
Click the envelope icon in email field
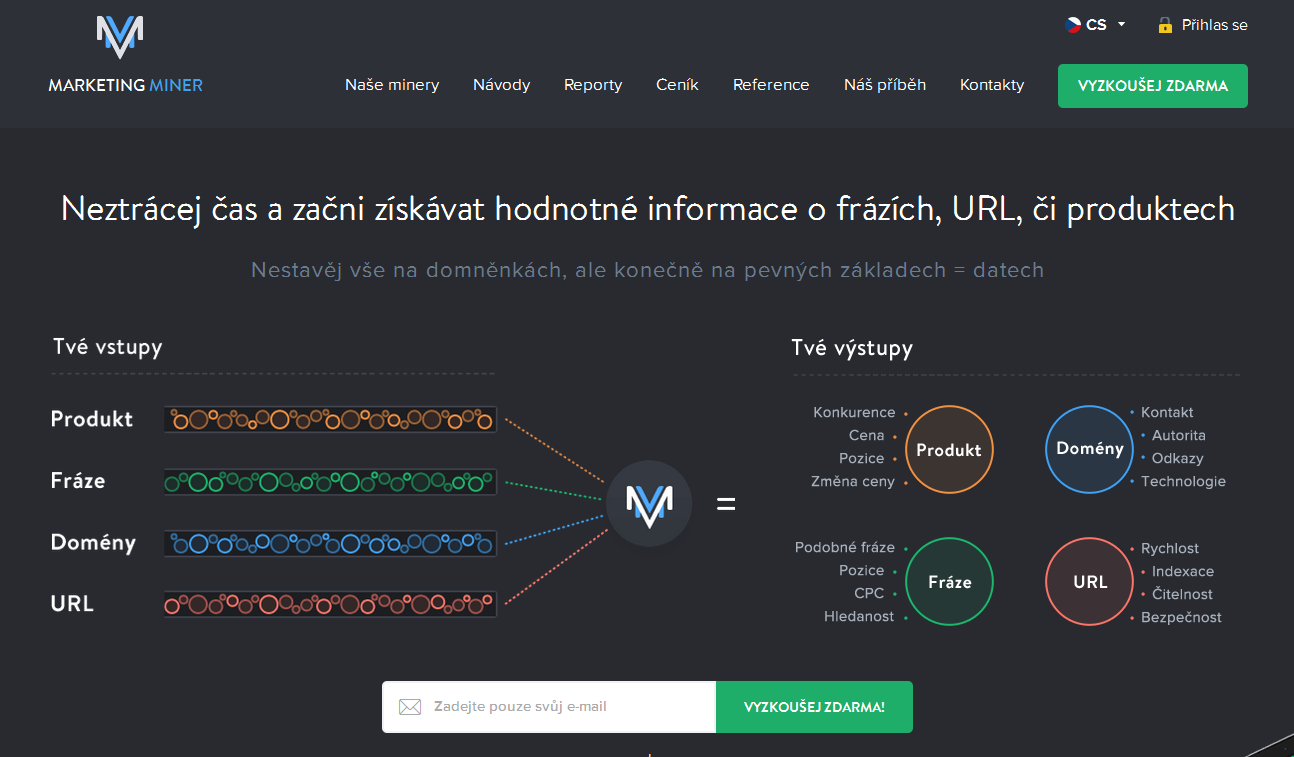point(410,707)
